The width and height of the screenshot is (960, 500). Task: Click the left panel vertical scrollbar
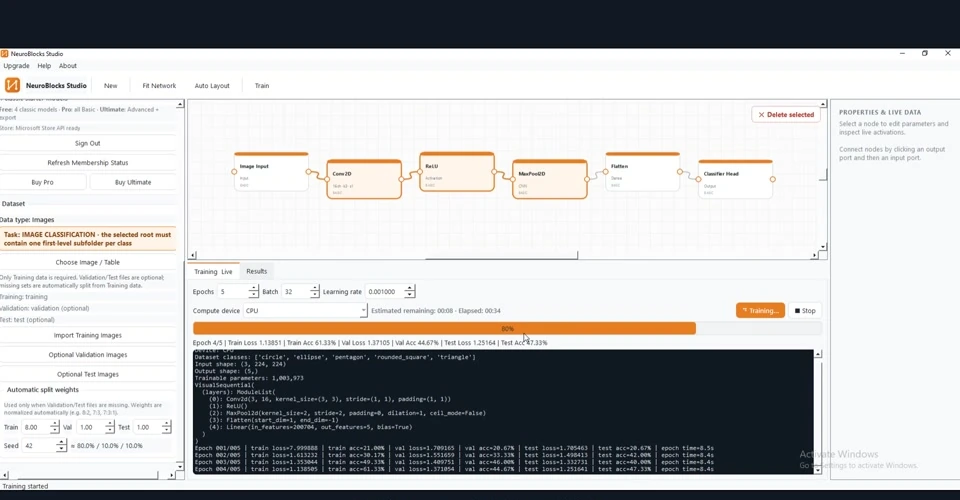[x=180, y=285]
